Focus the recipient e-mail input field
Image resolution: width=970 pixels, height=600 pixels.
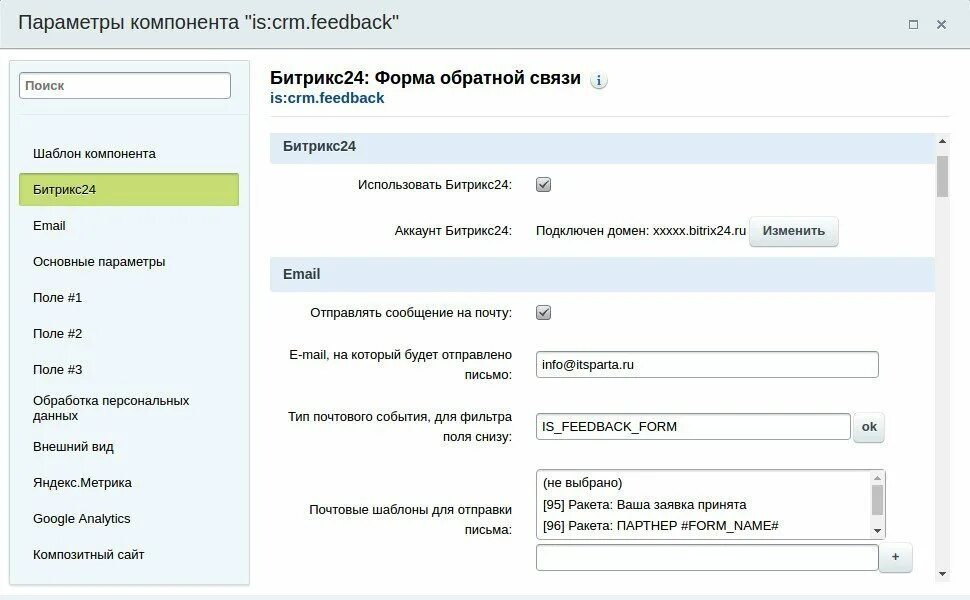point(706,365)
